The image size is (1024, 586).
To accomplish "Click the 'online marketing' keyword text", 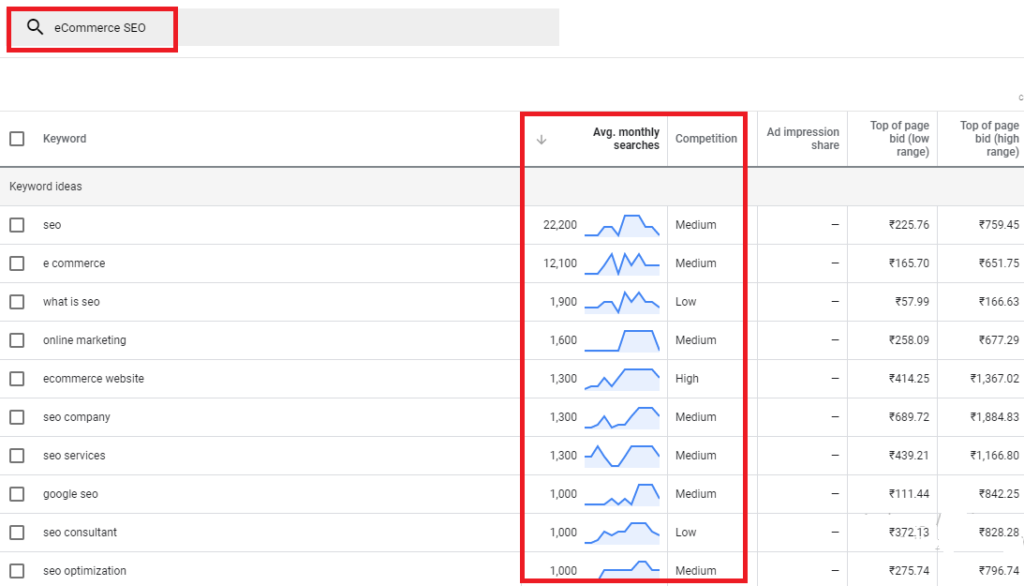I will (x=85, y=340).
